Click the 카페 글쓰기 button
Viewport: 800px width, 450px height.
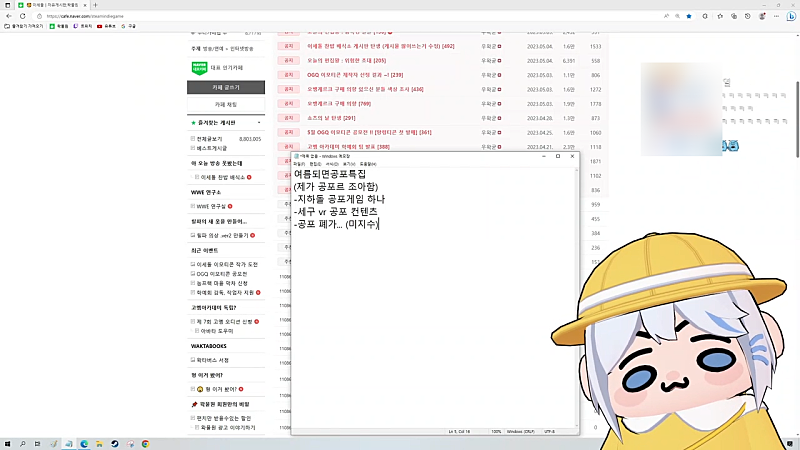click(x=226, y=87)
